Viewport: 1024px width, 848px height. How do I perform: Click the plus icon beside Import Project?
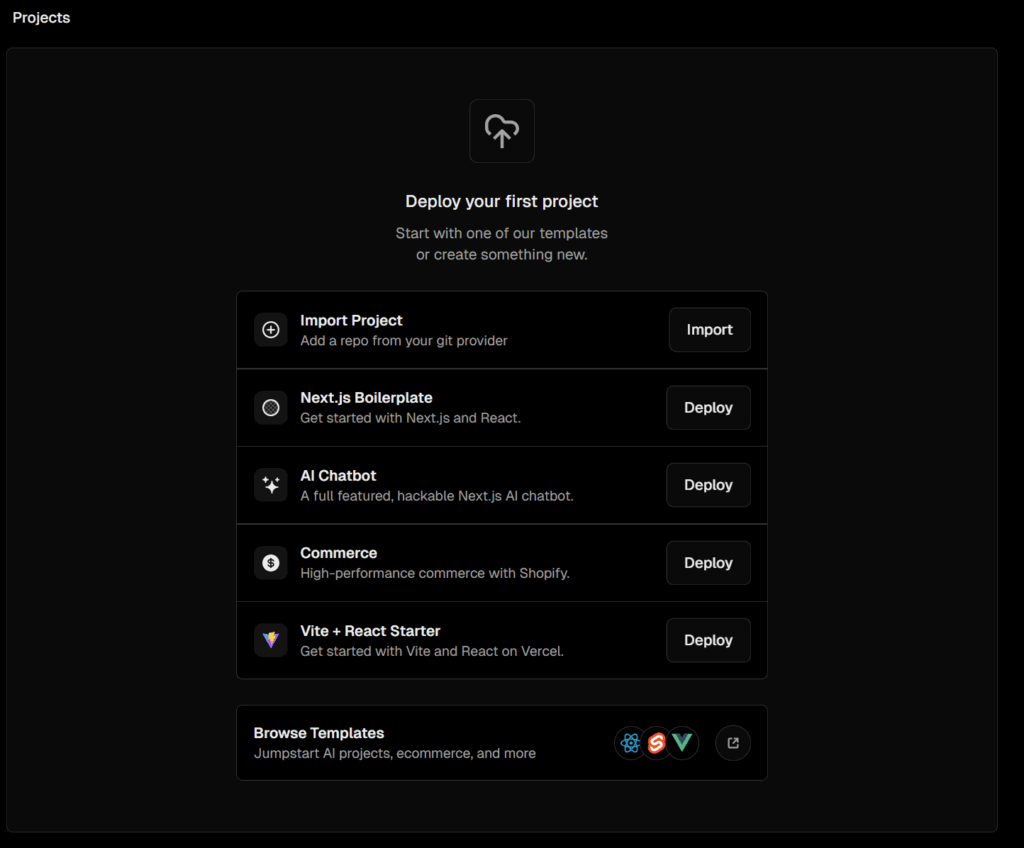click(x=270, y=330)
